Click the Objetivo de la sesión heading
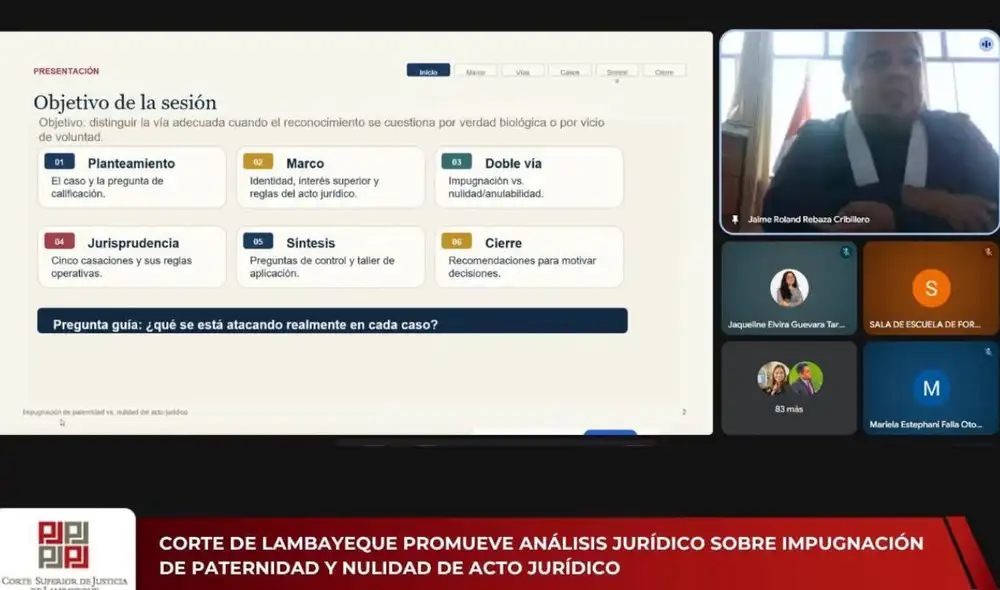Image resolution: width=1000 pixels, height=590 pixels. (x=125, y=102)
